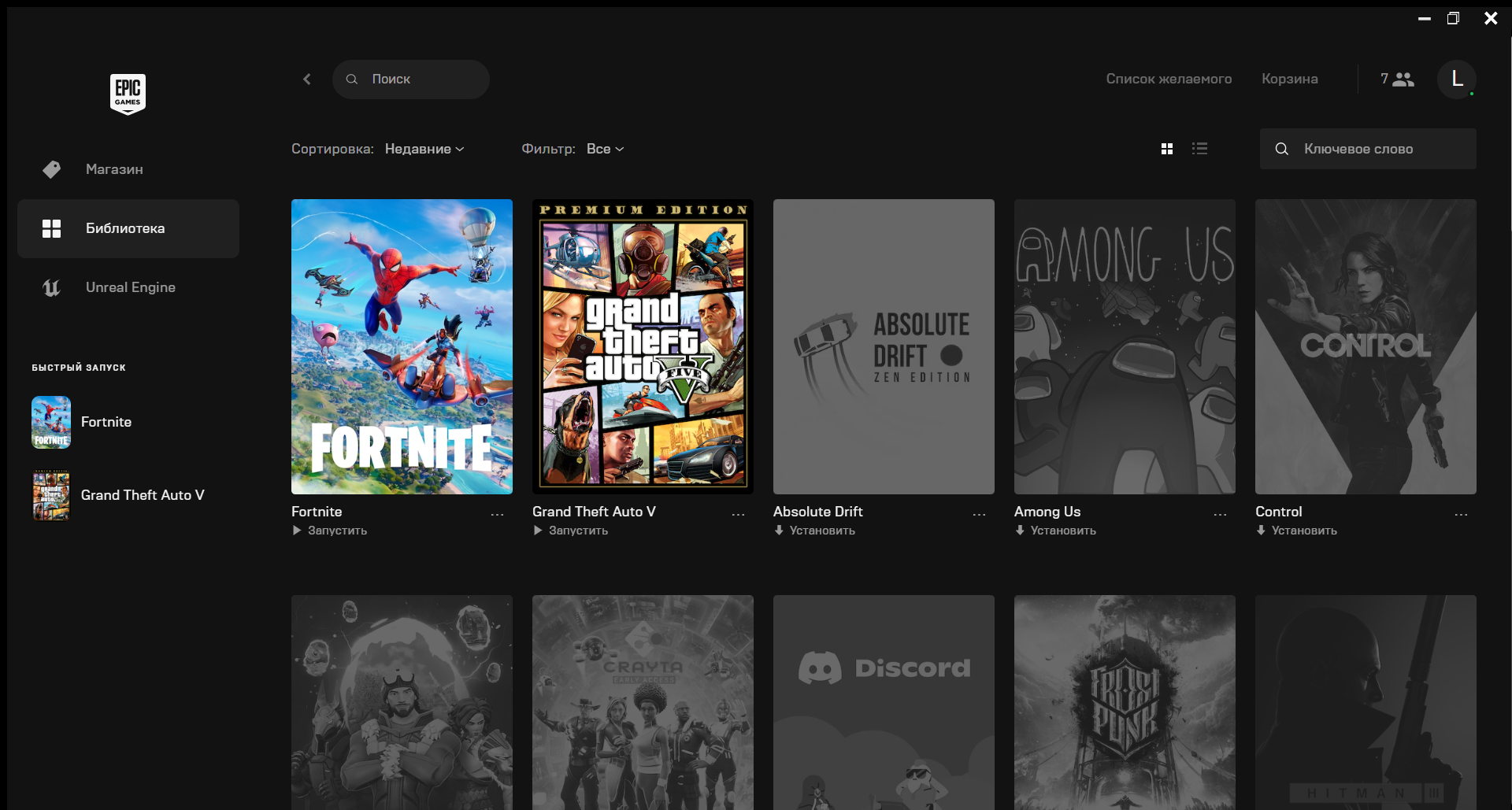Open more options for Grand Theft Auto V

click(738, 514)
